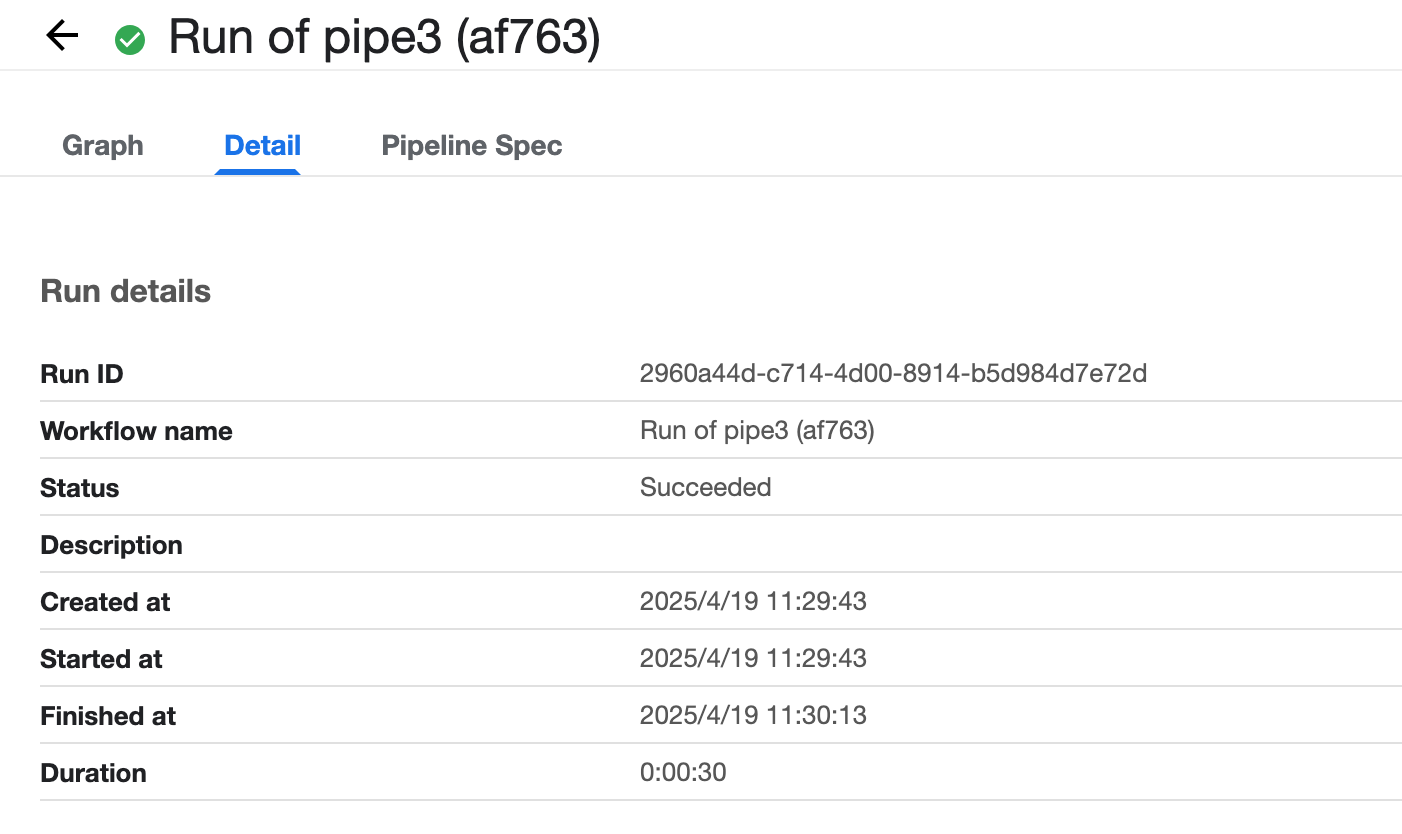Viewport: 1402px width, 834px height.
Task: Click the Finished at timestamp 11:30:13
Action: pyautogui.click(x=753, y=716)
